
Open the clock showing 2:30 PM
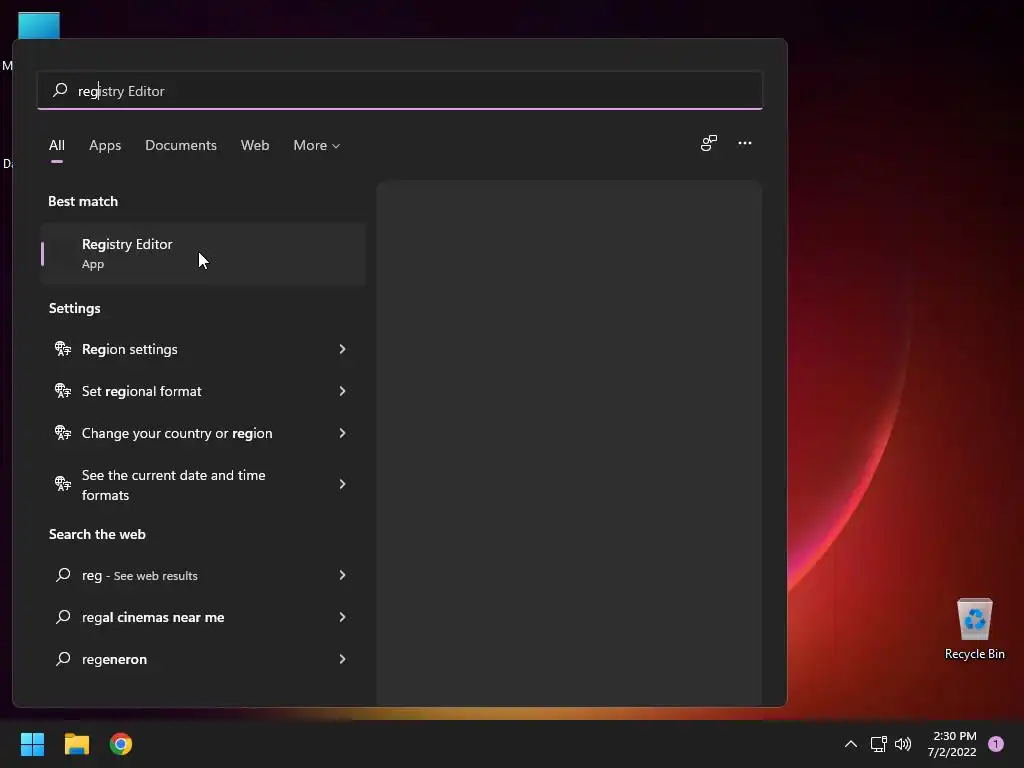(952, 744)
